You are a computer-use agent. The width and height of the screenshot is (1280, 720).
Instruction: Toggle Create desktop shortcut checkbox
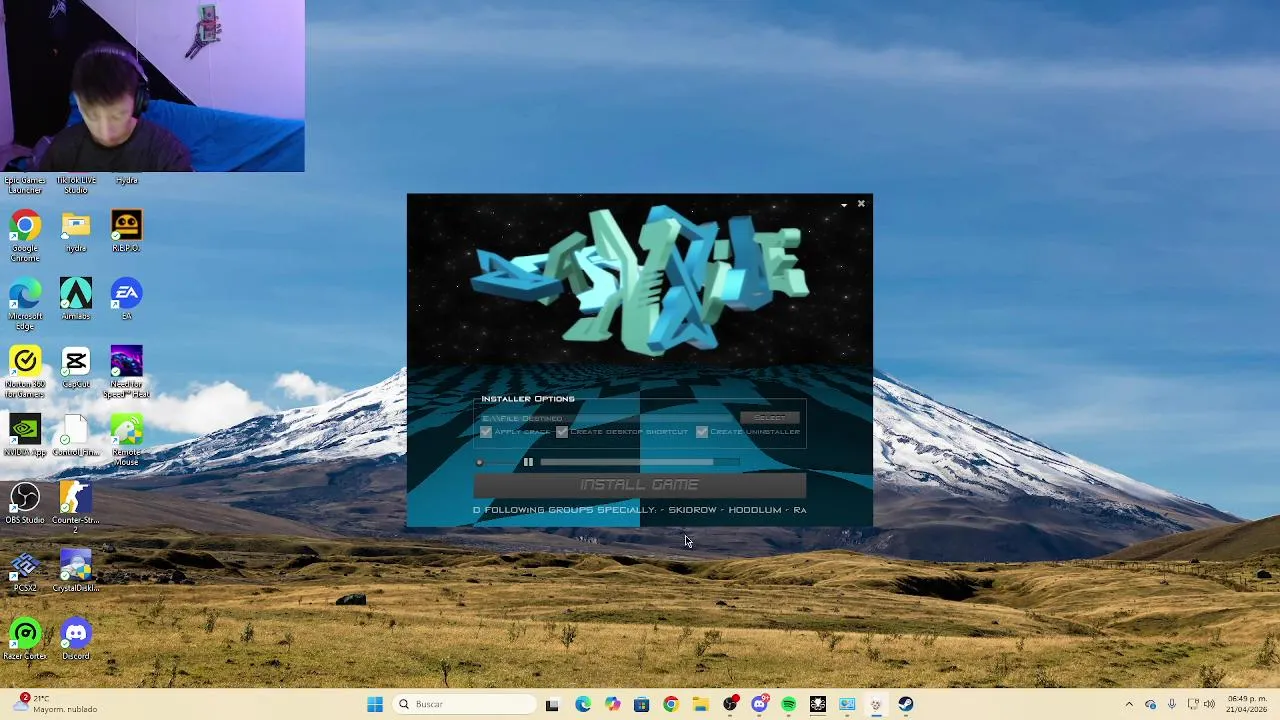coord(562,432)
